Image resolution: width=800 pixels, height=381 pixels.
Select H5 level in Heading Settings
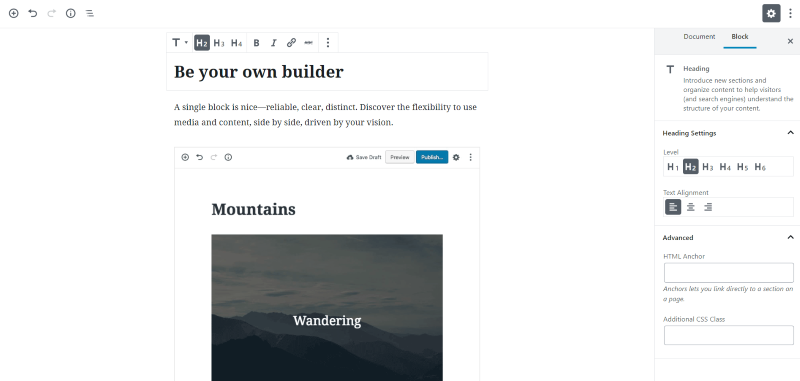click(x=742, y=167)
